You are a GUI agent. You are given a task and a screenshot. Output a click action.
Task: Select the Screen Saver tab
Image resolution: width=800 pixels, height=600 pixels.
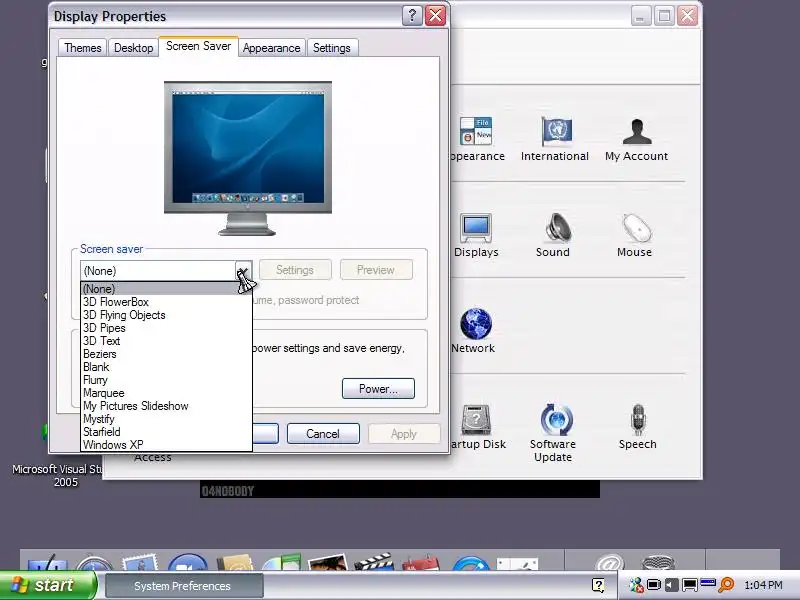198,46
